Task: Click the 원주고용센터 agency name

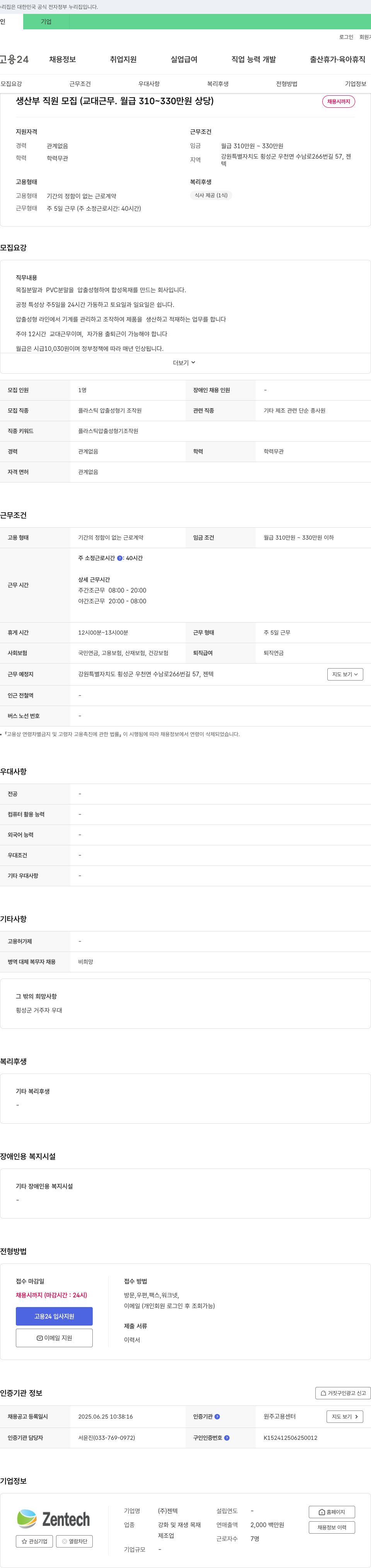Action: click(x=280, y=1416)
